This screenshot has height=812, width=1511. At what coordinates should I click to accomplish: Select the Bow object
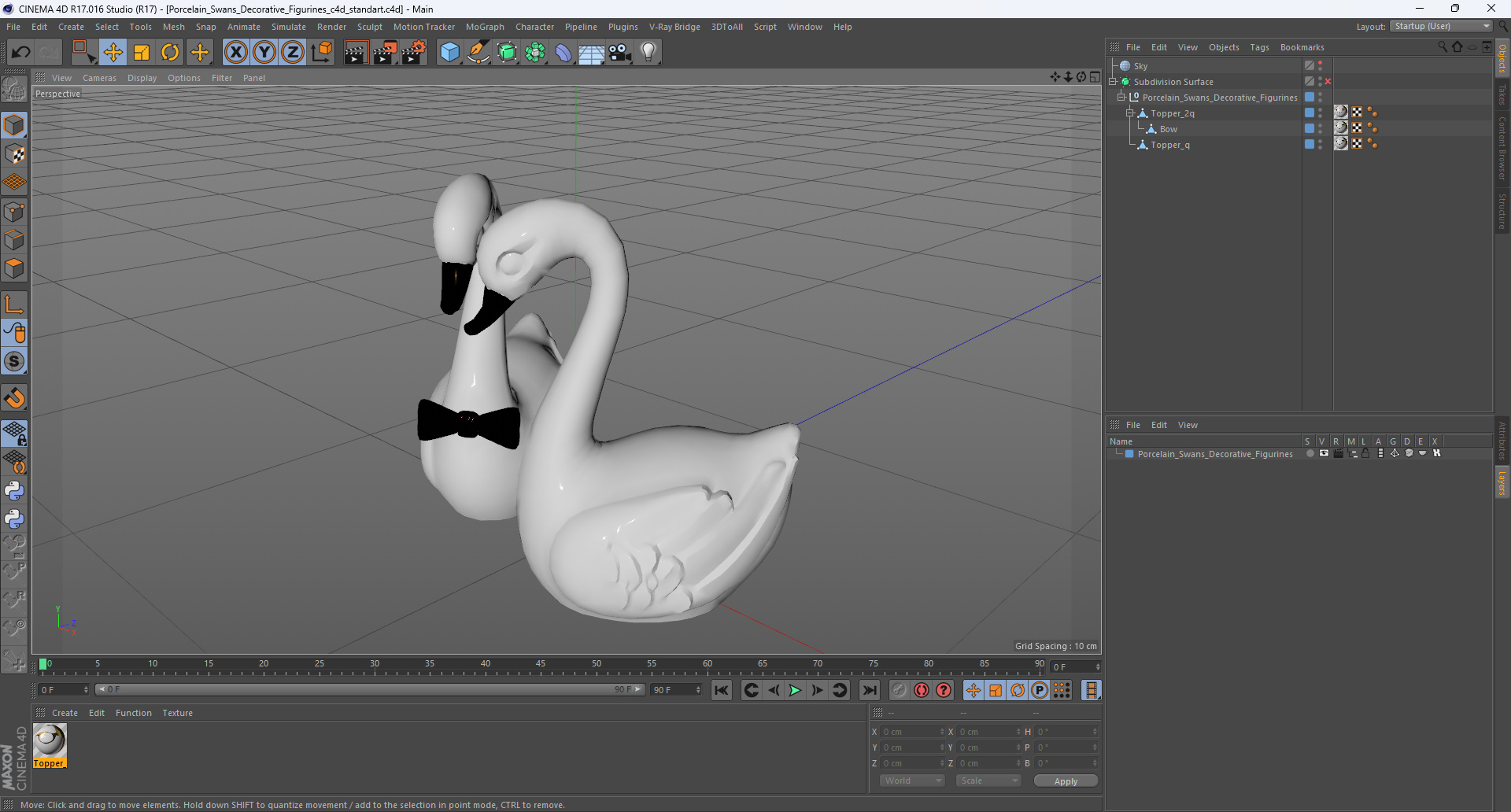coord(1168,129)
